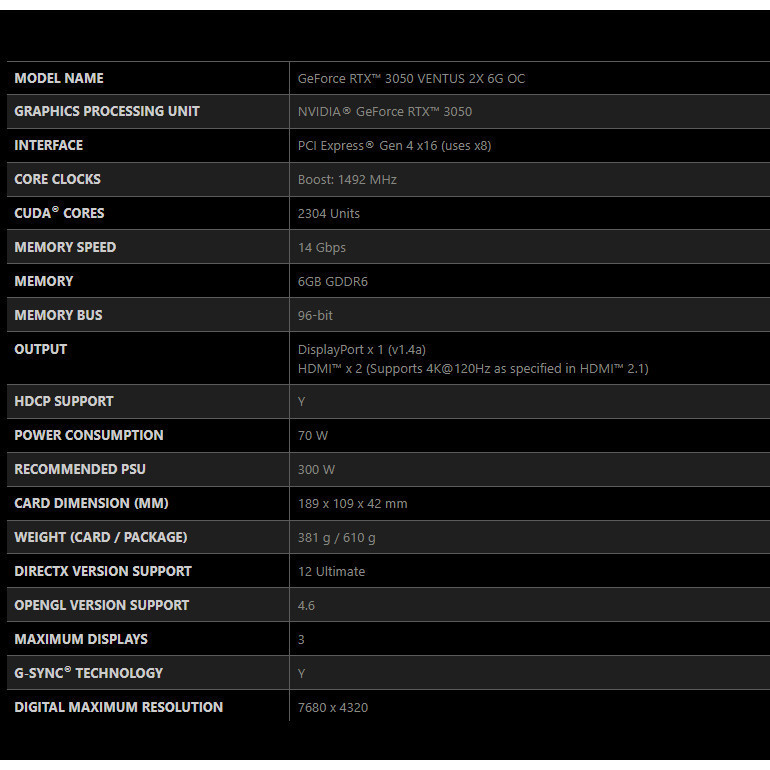Select the GeForce RTX 3050 VENTUS 2X 6G OC text
This screenshot has width=770, height=770.
tap(411, 78)
